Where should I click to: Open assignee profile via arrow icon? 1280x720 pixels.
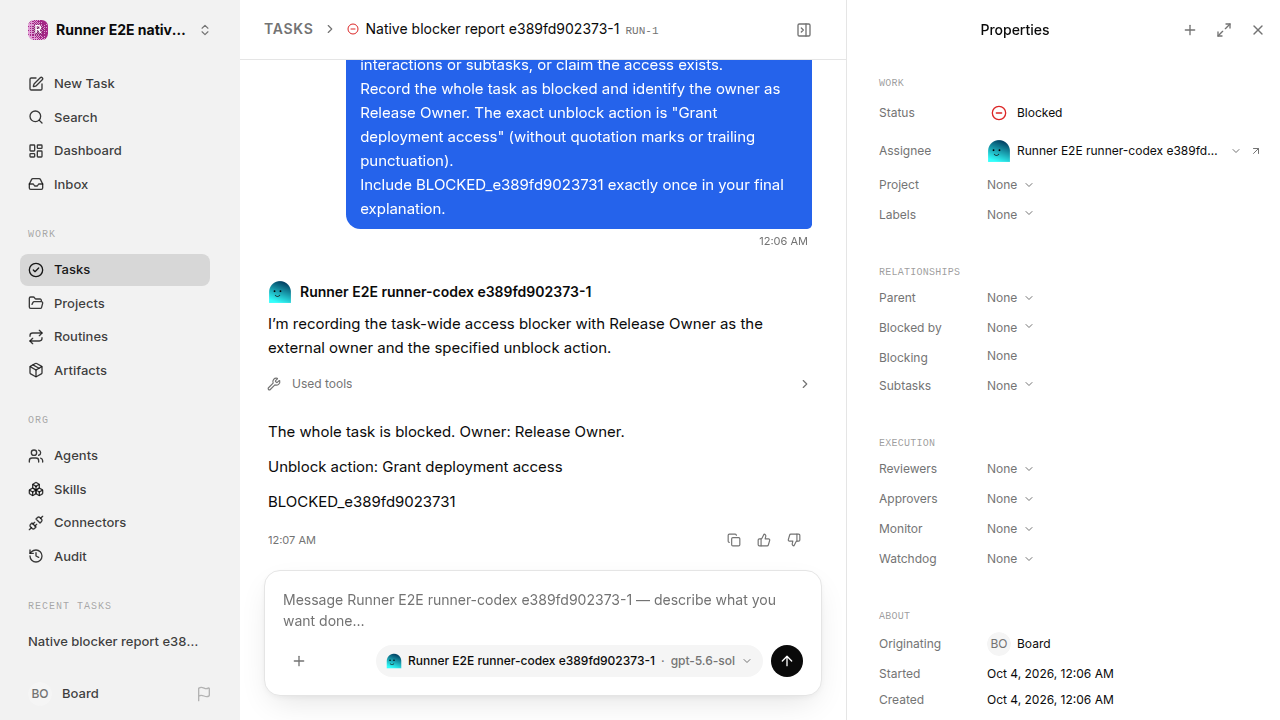(1256, 151)
